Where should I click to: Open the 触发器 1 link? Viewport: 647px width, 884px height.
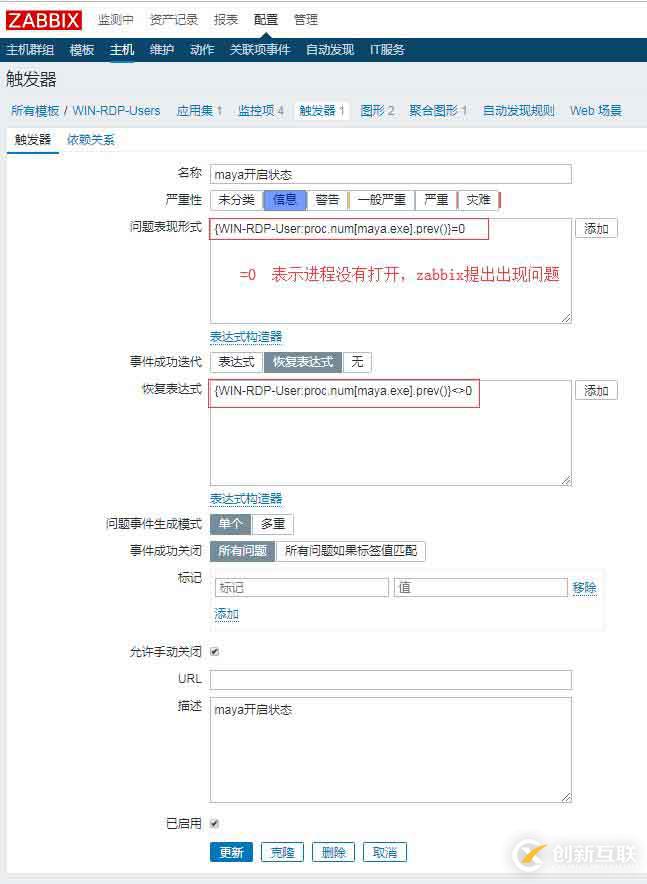click(322, 110)
